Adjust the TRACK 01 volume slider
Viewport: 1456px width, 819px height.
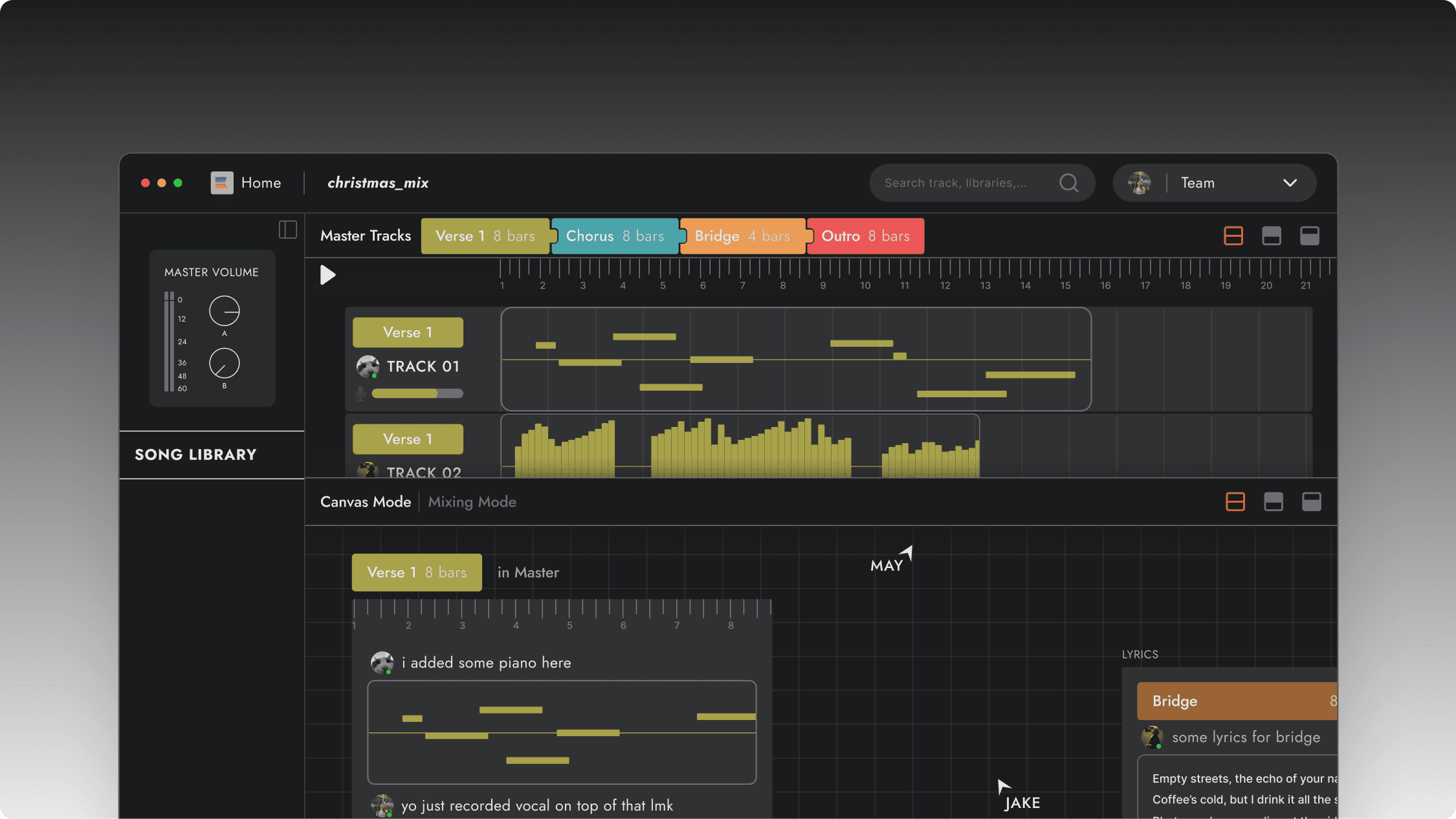click(x=417, y=393)
